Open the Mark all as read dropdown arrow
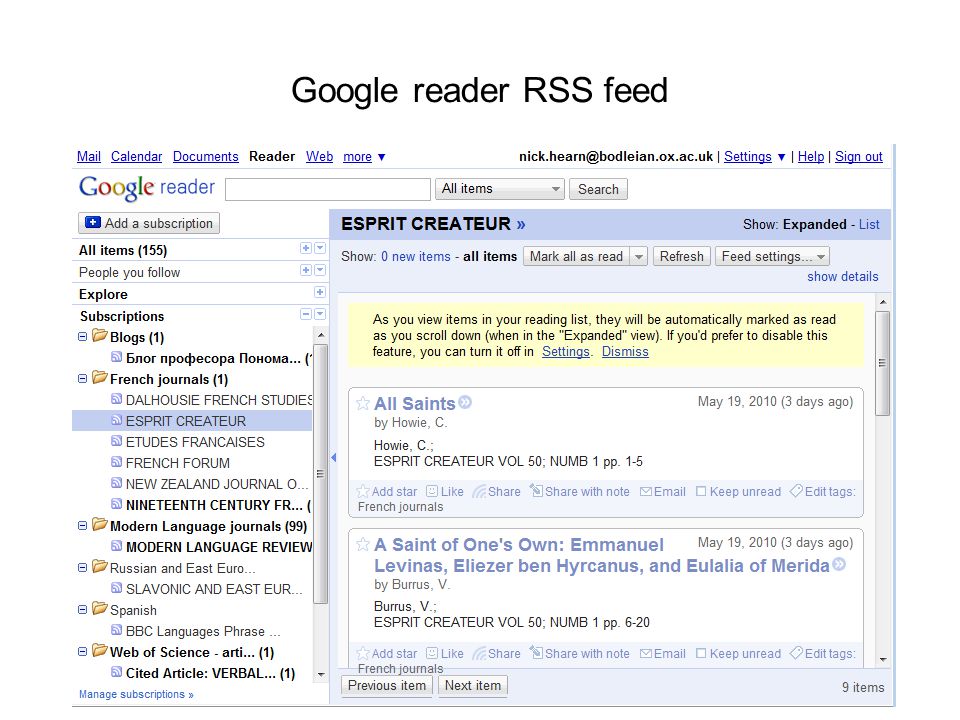 point(639,257)
